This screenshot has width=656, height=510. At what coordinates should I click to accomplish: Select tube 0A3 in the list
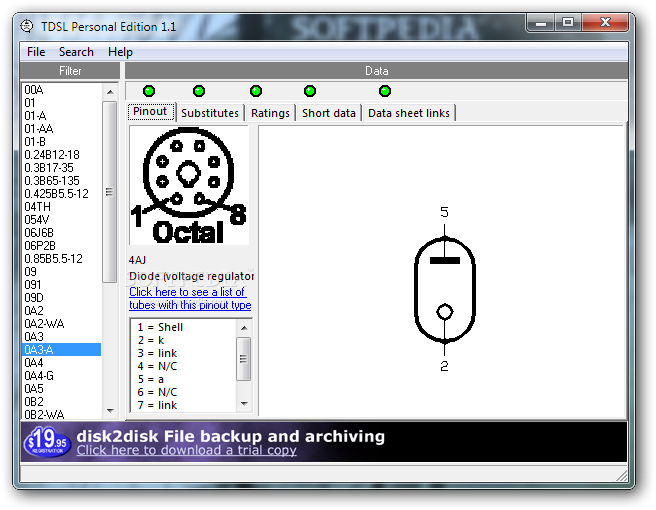coord(62,336)
